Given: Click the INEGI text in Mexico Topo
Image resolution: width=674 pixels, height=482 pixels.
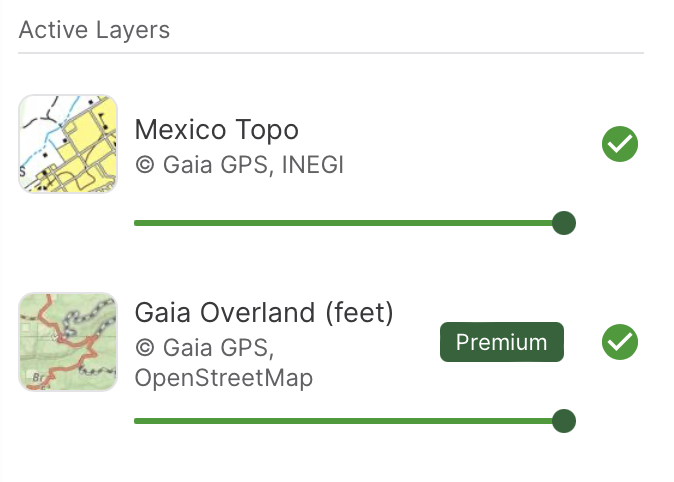Looking at the screenshot, I should pos(312,165).
